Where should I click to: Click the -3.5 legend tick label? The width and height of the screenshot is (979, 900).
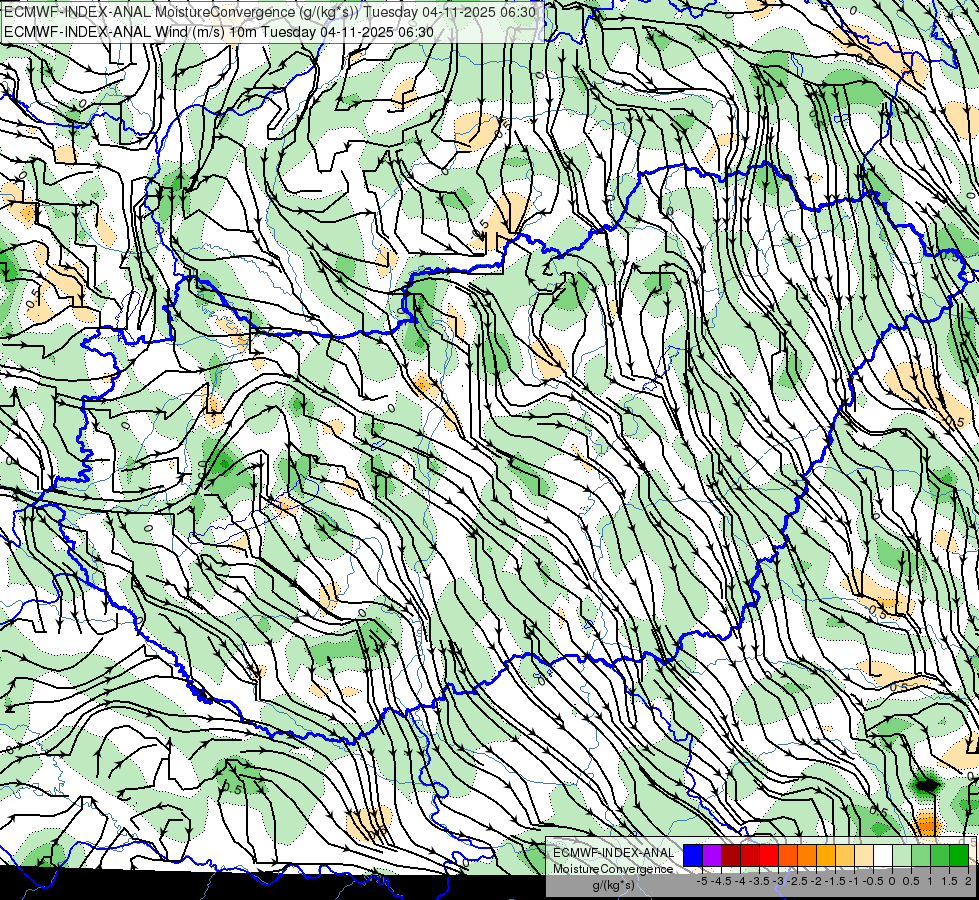click(759, 881)
